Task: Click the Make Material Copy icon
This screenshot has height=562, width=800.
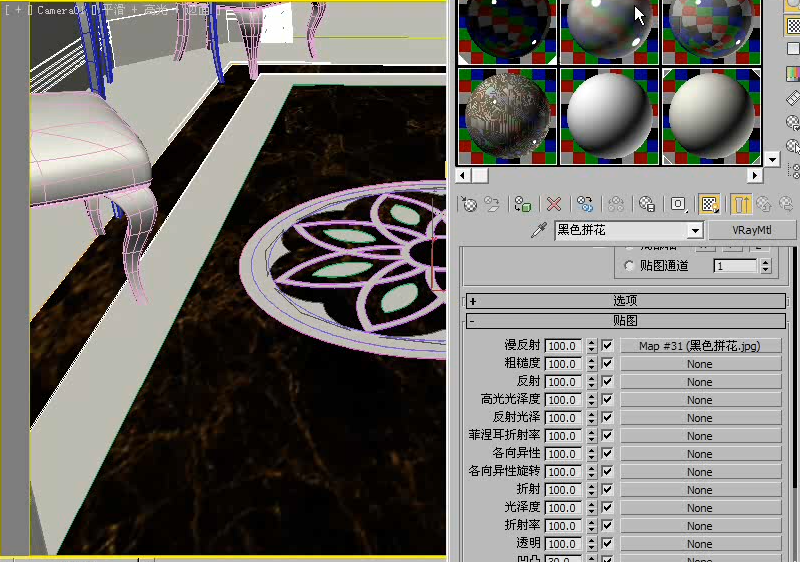Action: click(585, 205)
